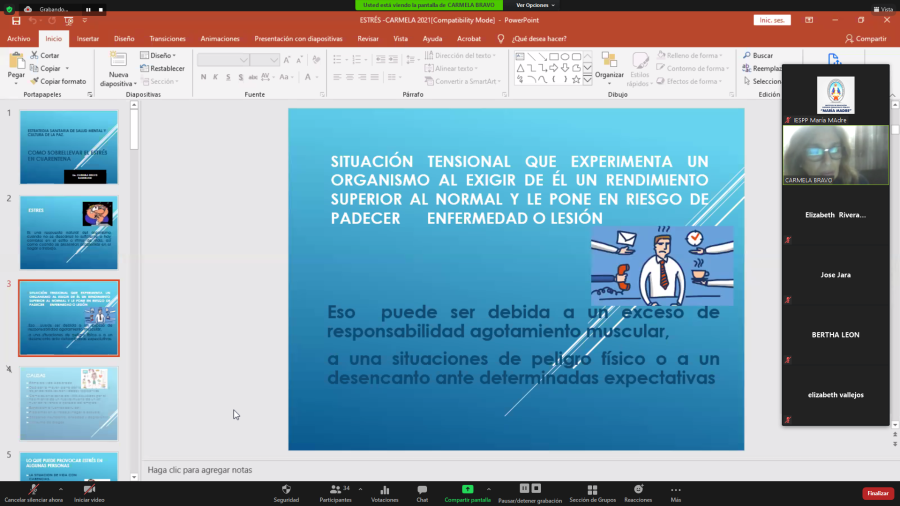Switch to the Insertar ribbon tab

(x=88, y=39)
